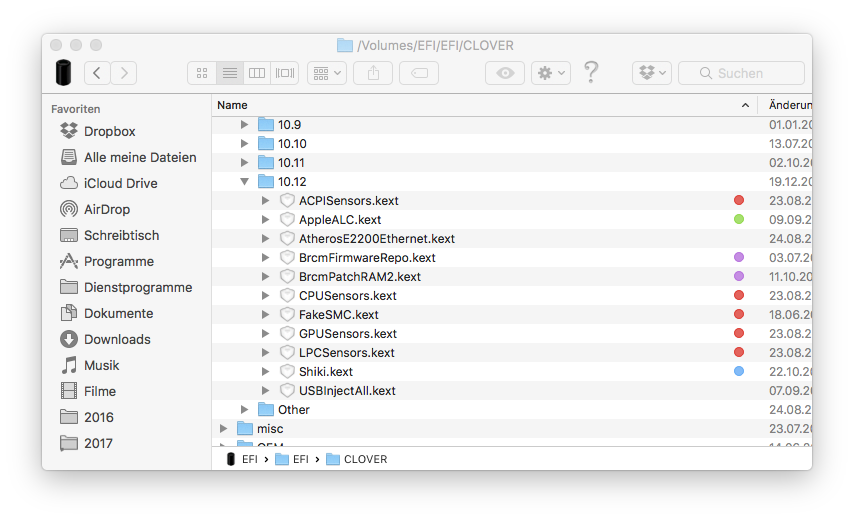Click the Änderungsdatum column header
Image resolution: width=854 pixels, height=520 pixels.
(x=790, y=105)
